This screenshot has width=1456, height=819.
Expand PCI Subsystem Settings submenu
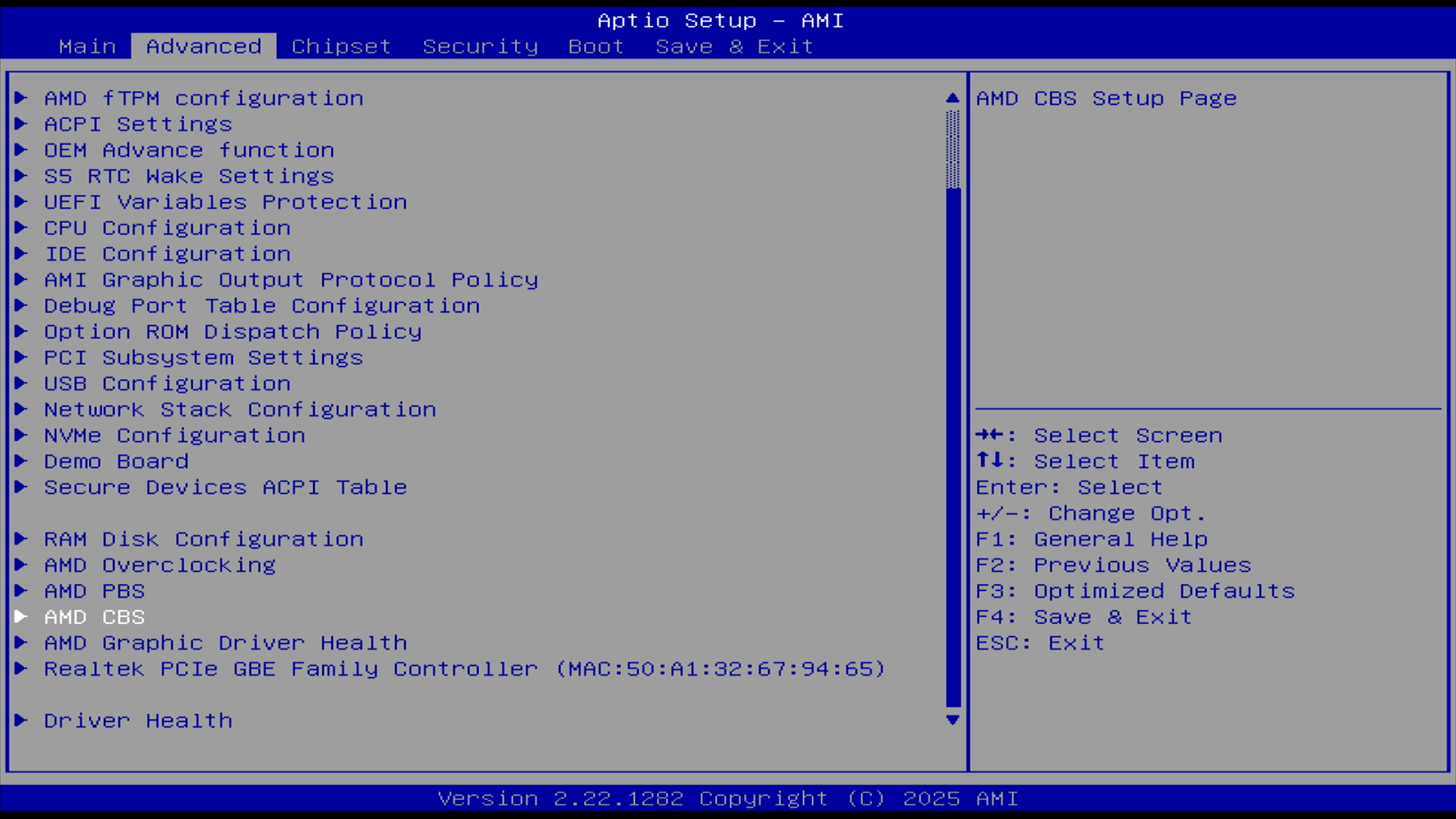click(203, 358)
